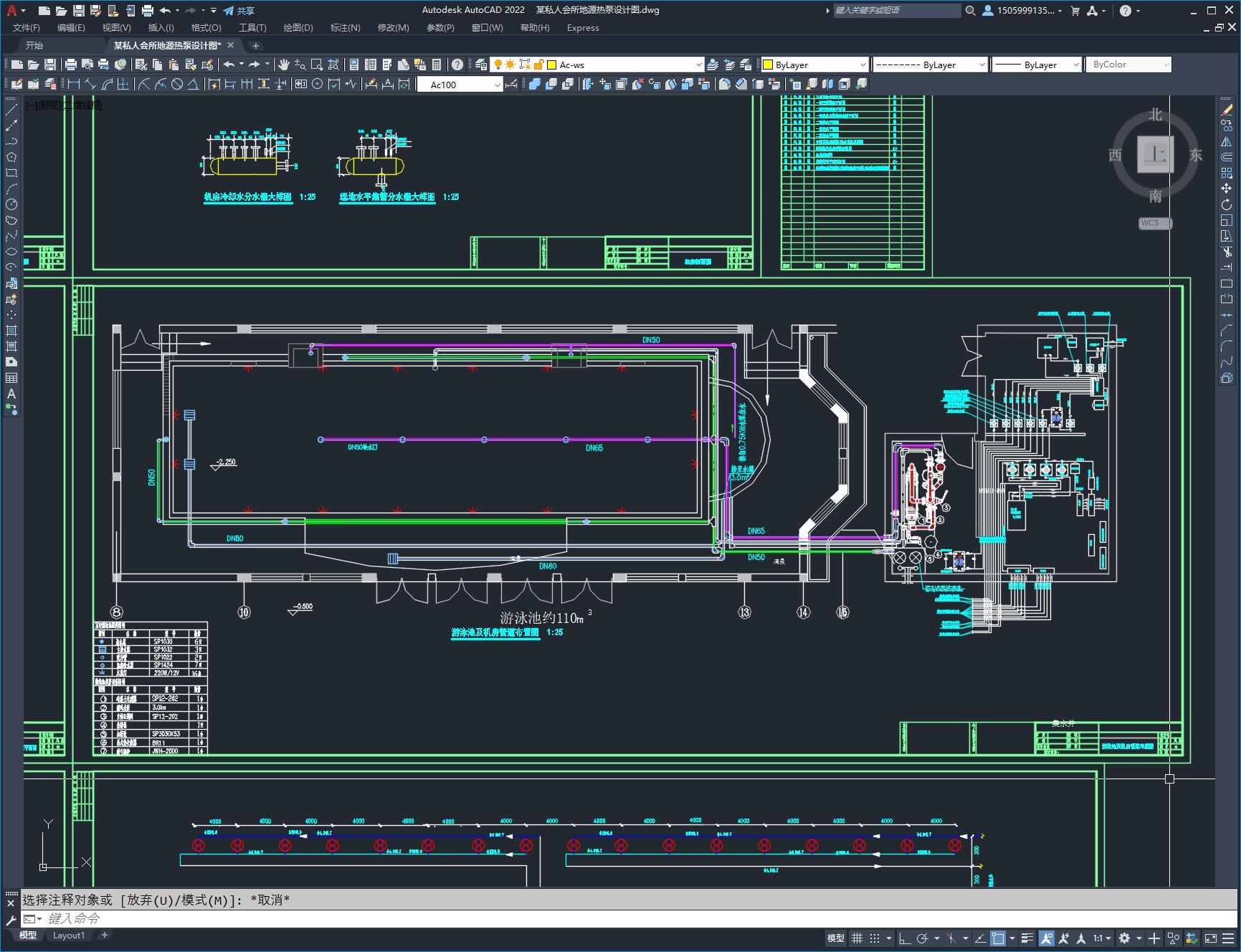The height and width of the screenshot is (952, 1241).
Task: Switch to the Layout1 tab
Action: [69, 935]
